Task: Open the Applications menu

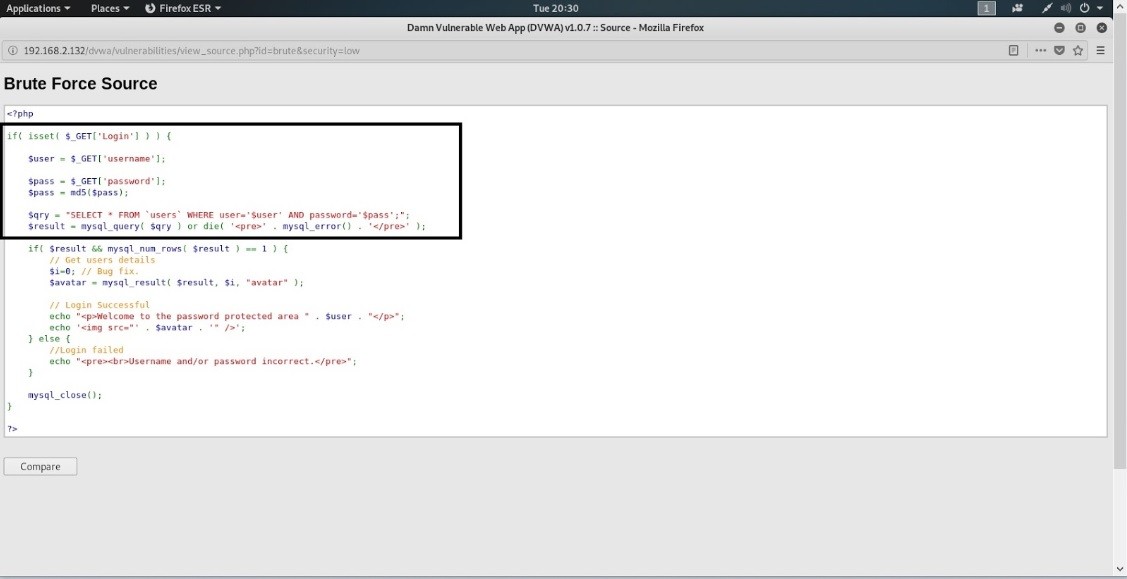Action: point(38,8)
